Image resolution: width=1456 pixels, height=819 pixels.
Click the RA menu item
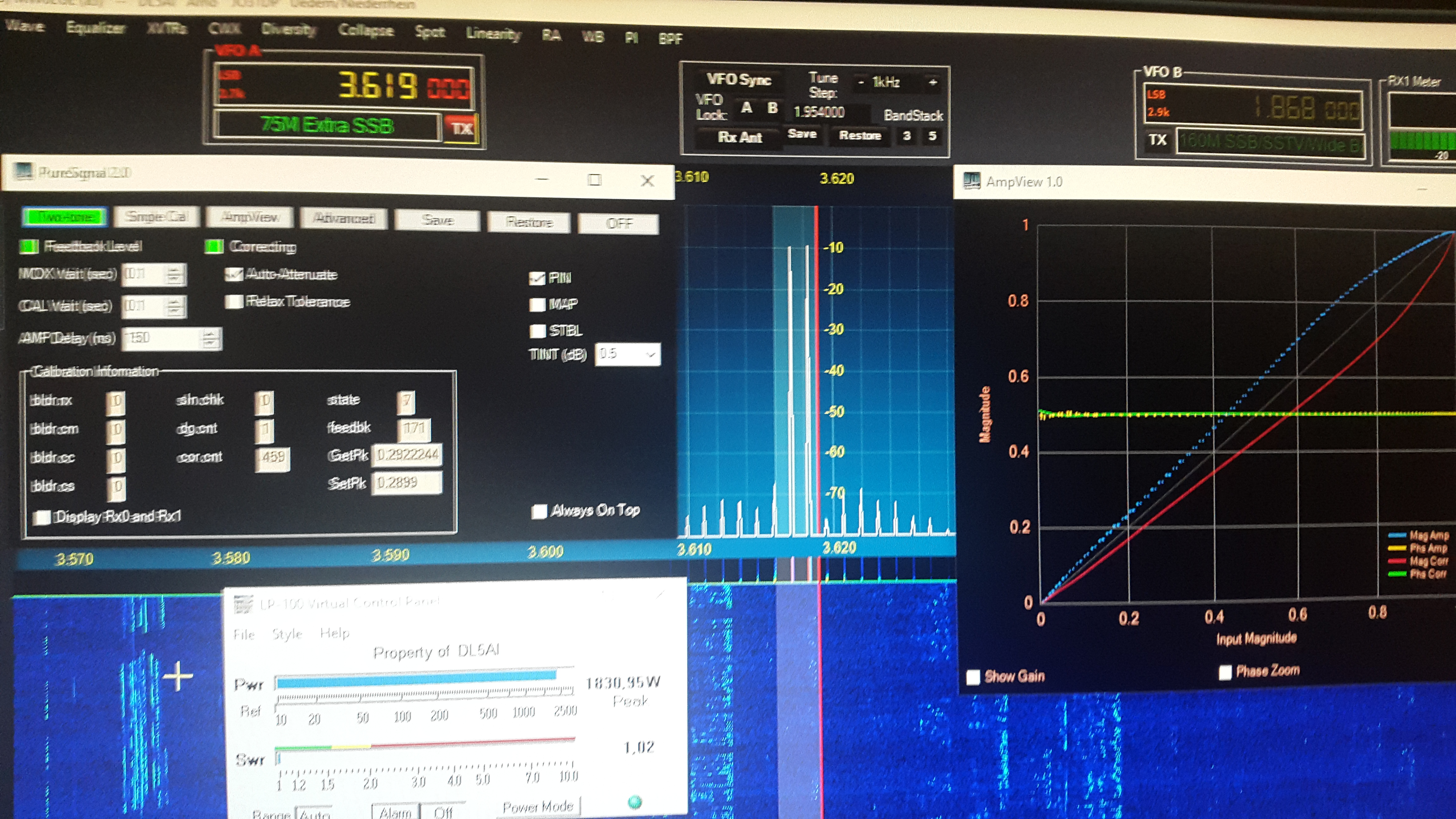(x=551, y=36)
